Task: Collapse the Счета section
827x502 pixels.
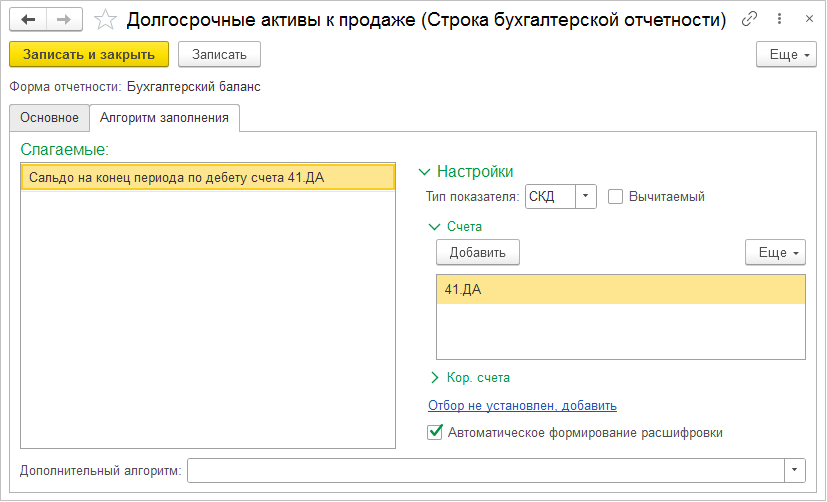Action: tap(435, 227)
